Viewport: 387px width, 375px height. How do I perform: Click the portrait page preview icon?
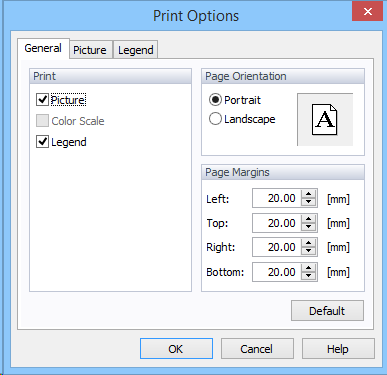coord(325,119)
